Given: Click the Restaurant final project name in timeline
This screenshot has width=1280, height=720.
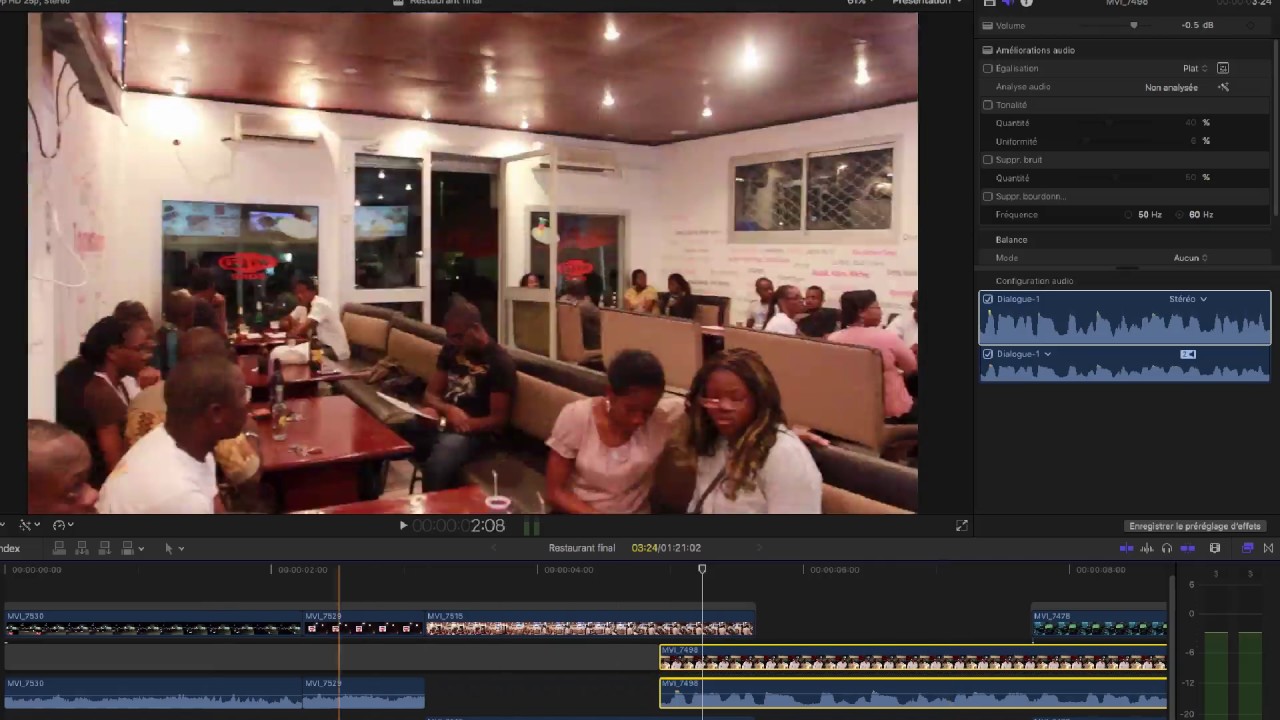Looking at the screenshot, I should pyautogui.click(x=582, y=548).
